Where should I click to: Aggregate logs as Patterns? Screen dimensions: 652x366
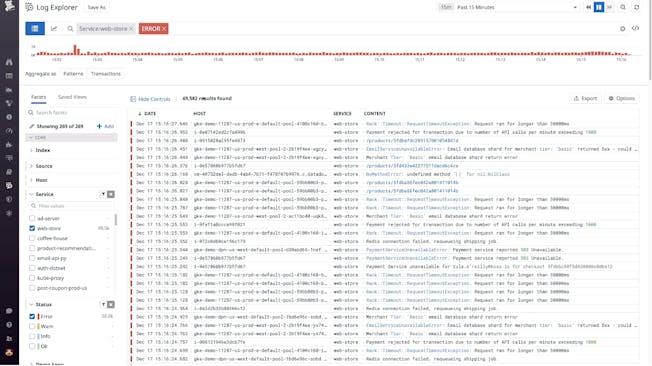(73, 74)
